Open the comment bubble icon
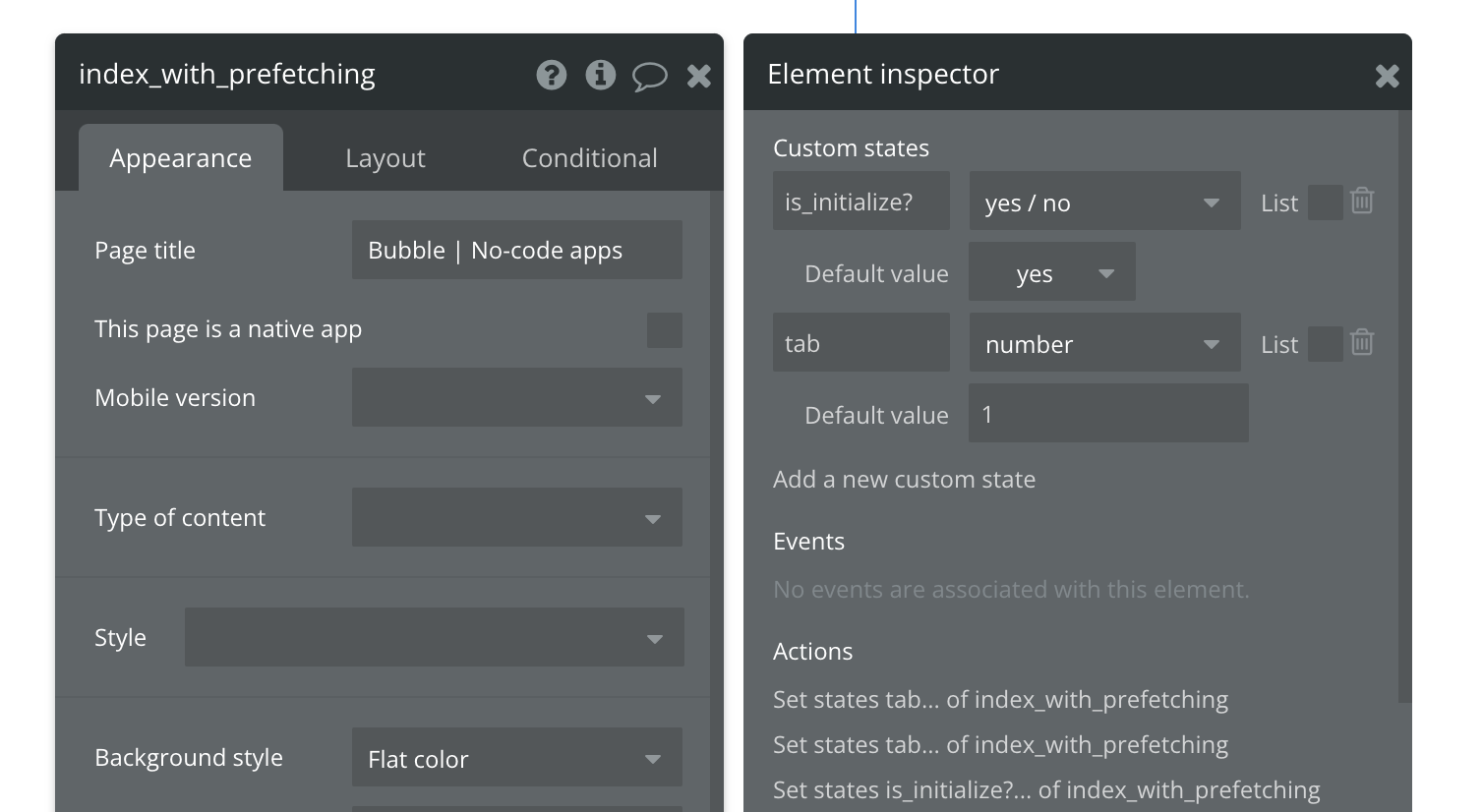Image resolution: width=1483 pixels, height=812 pixels. [x=649, y=76]
